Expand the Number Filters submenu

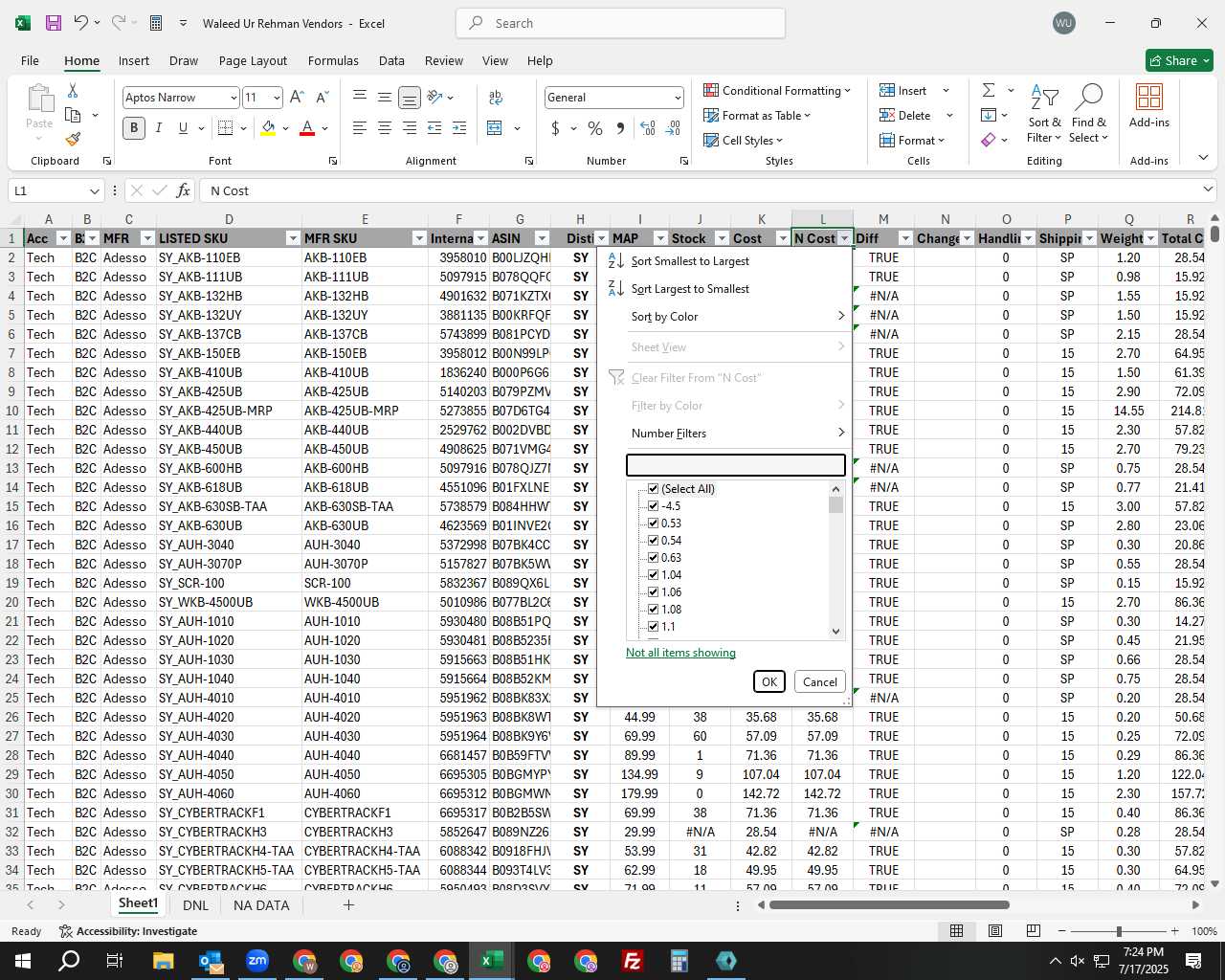(x=737, y=433)
